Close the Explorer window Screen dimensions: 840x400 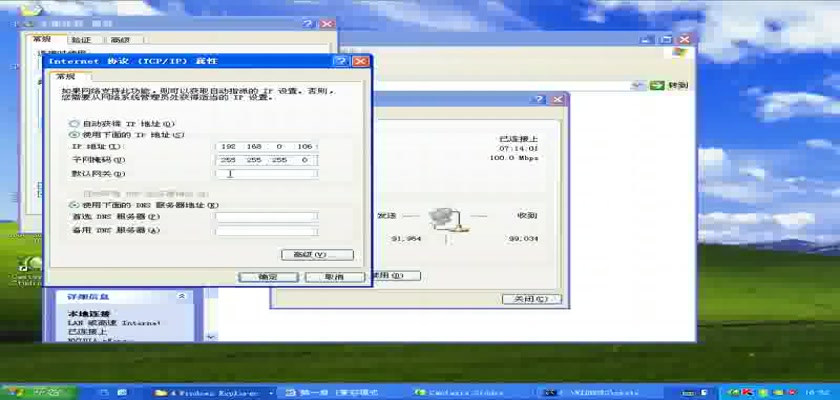[684, 39]
